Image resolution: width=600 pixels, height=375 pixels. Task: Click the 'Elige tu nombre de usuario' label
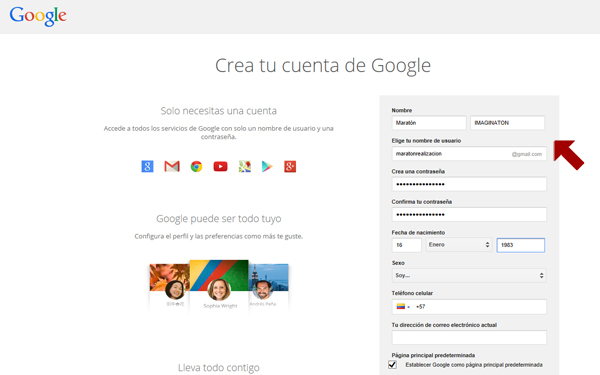tap(426, 141)
